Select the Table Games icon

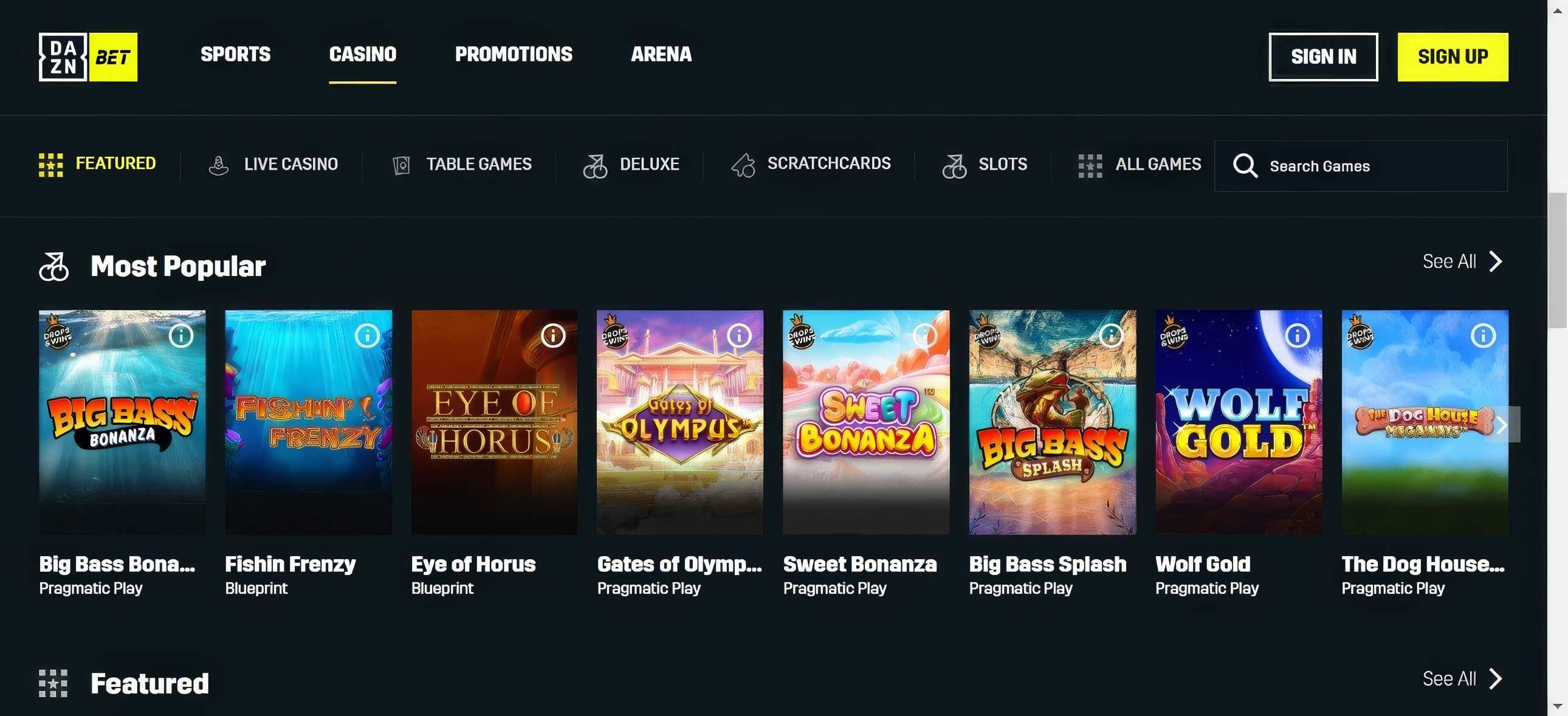(x=401, y=164)
